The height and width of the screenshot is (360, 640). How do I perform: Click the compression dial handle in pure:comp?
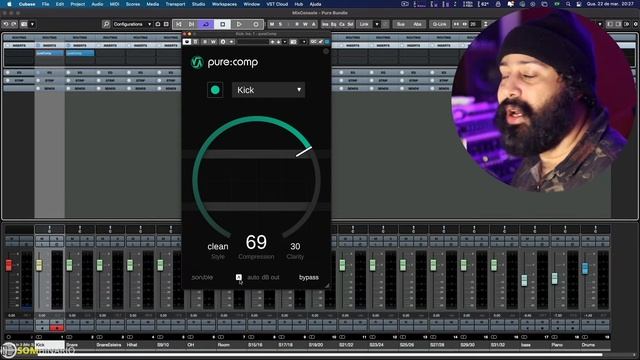click(x=304, y=151)
